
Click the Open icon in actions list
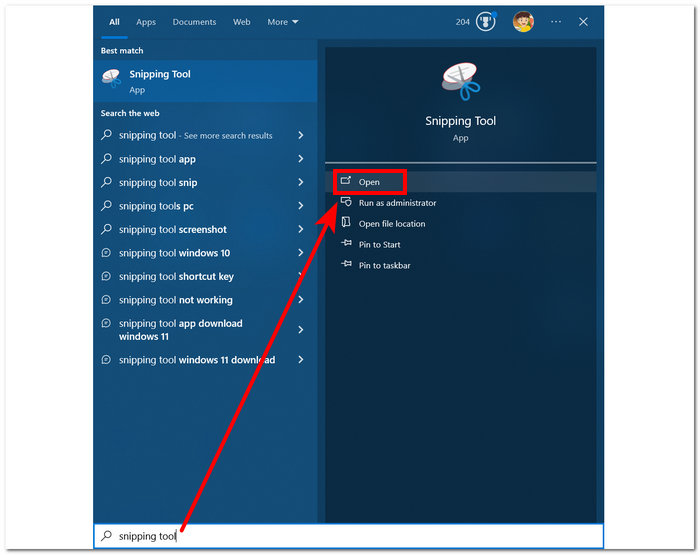346,181
